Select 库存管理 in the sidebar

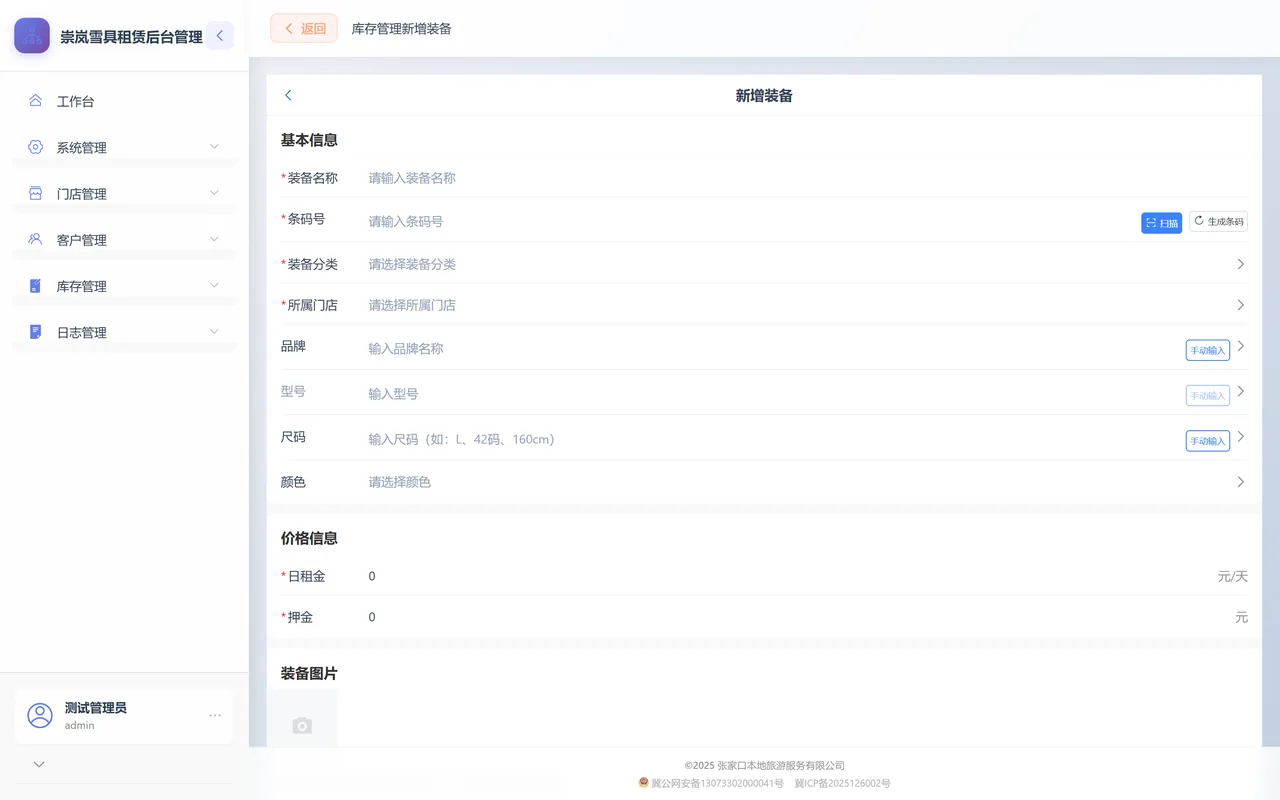point(124,286)
